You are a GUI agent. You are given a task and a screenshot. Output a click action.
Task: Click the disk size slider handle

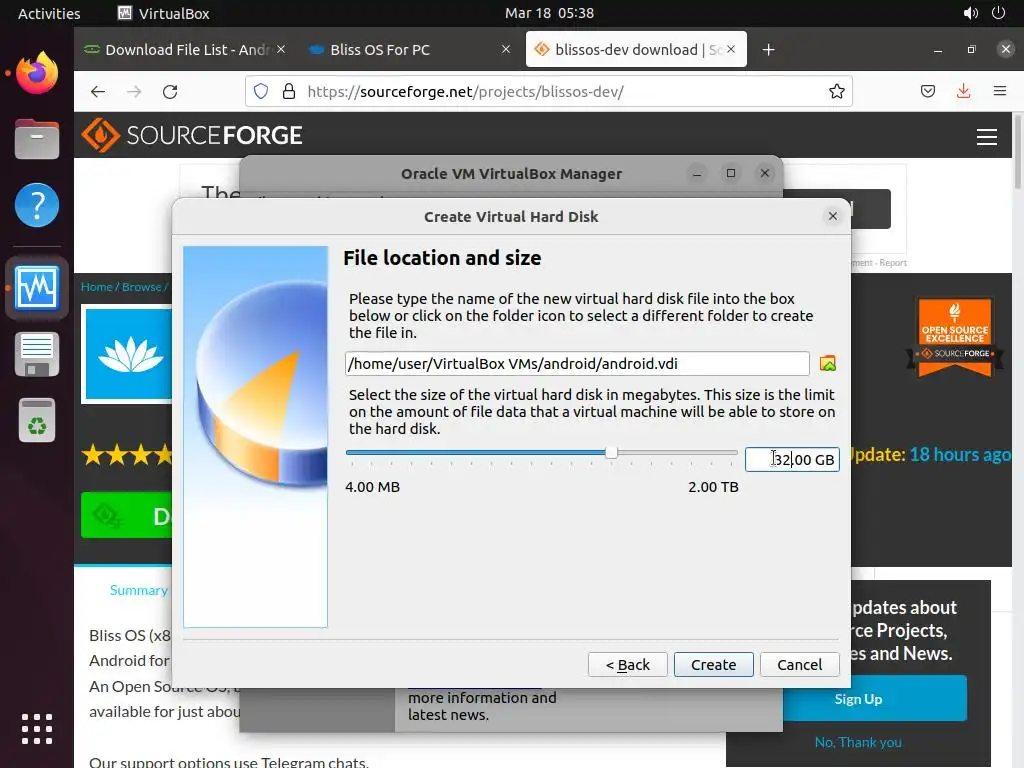611,453
